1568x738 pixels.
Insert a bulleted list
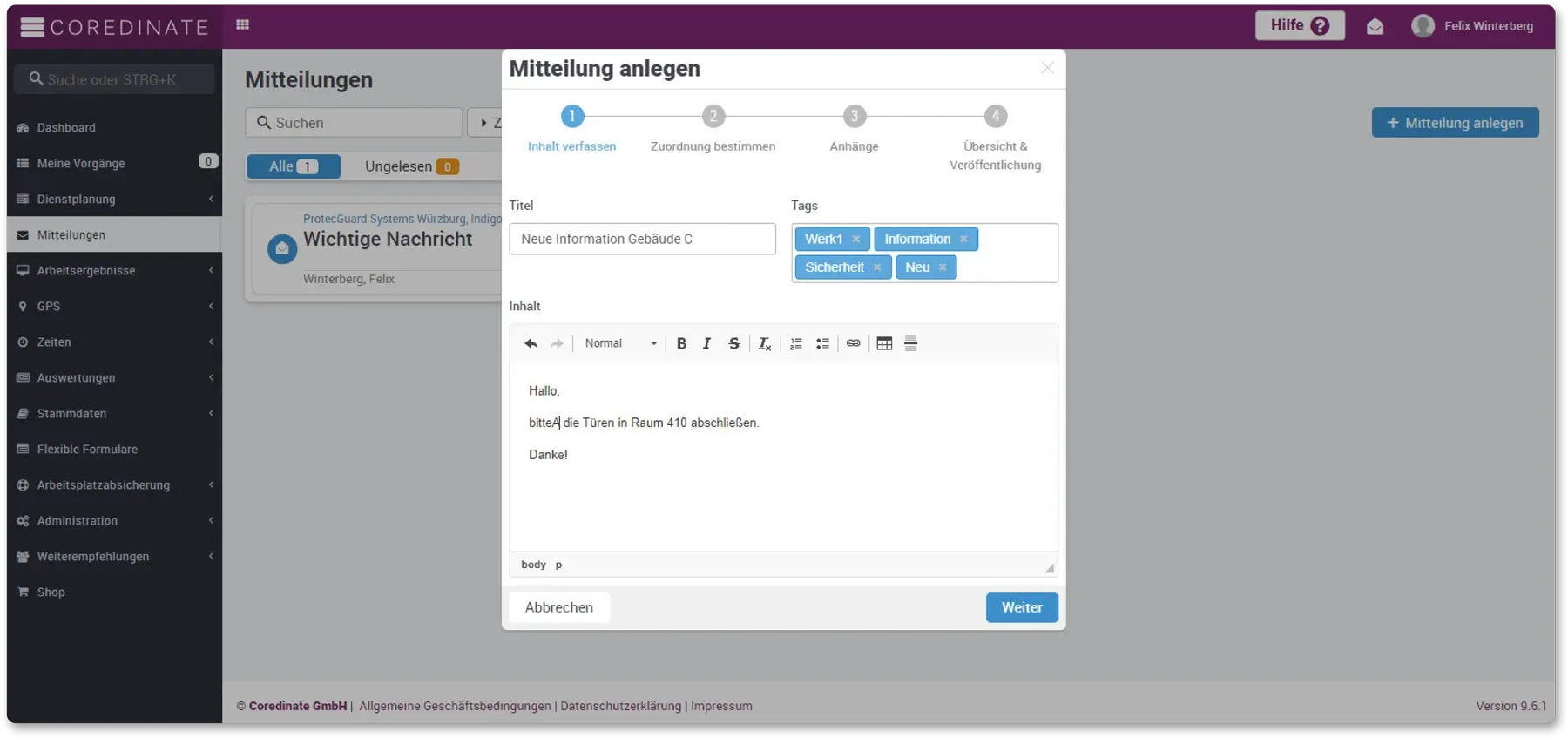click(x=822, y=343)
